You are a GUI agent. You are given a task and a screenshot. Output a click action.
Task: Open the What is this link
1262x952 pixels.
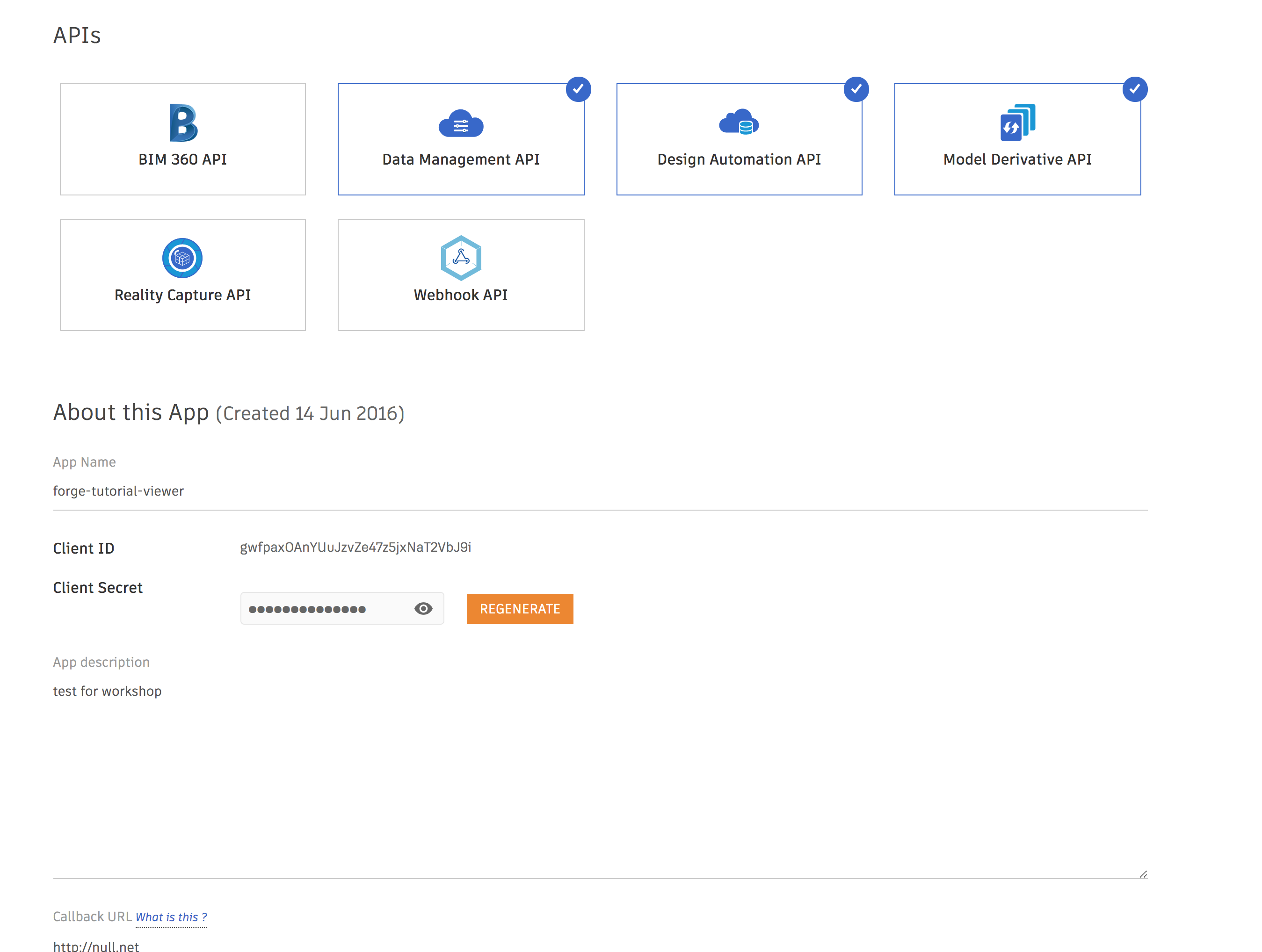click(171, 916)
